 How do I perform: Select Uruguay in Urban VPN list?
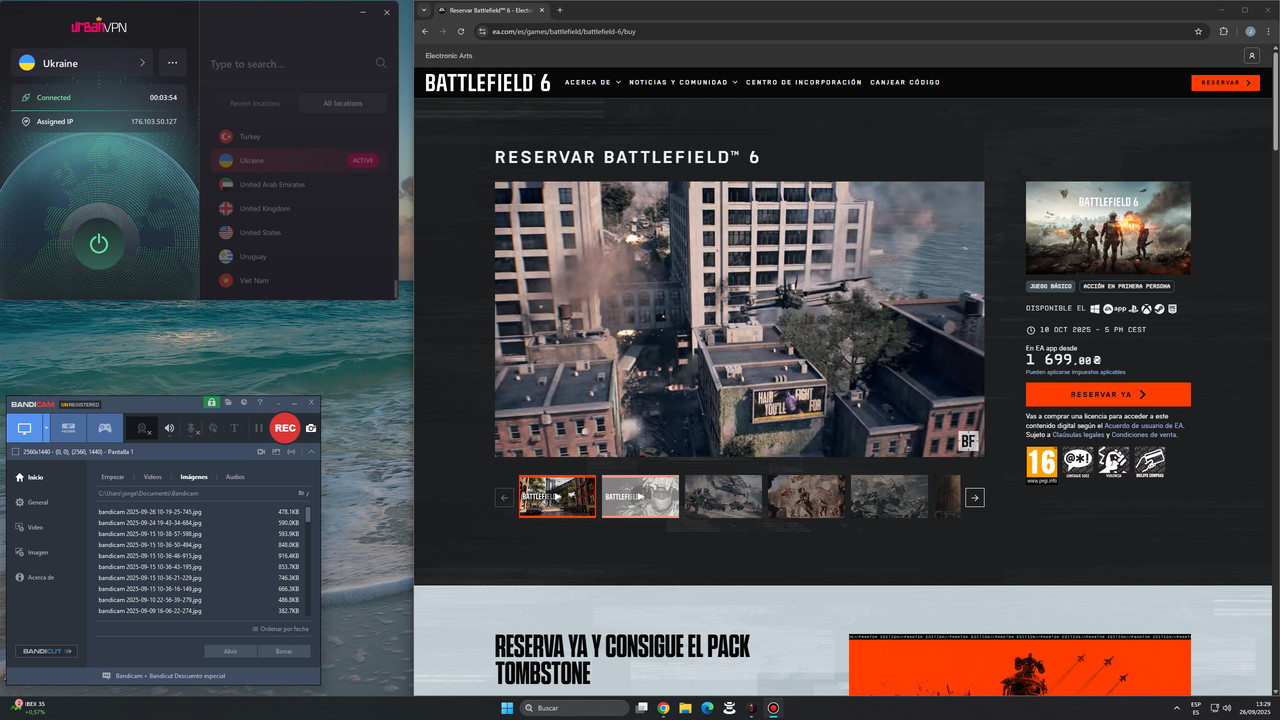point(298,256)
